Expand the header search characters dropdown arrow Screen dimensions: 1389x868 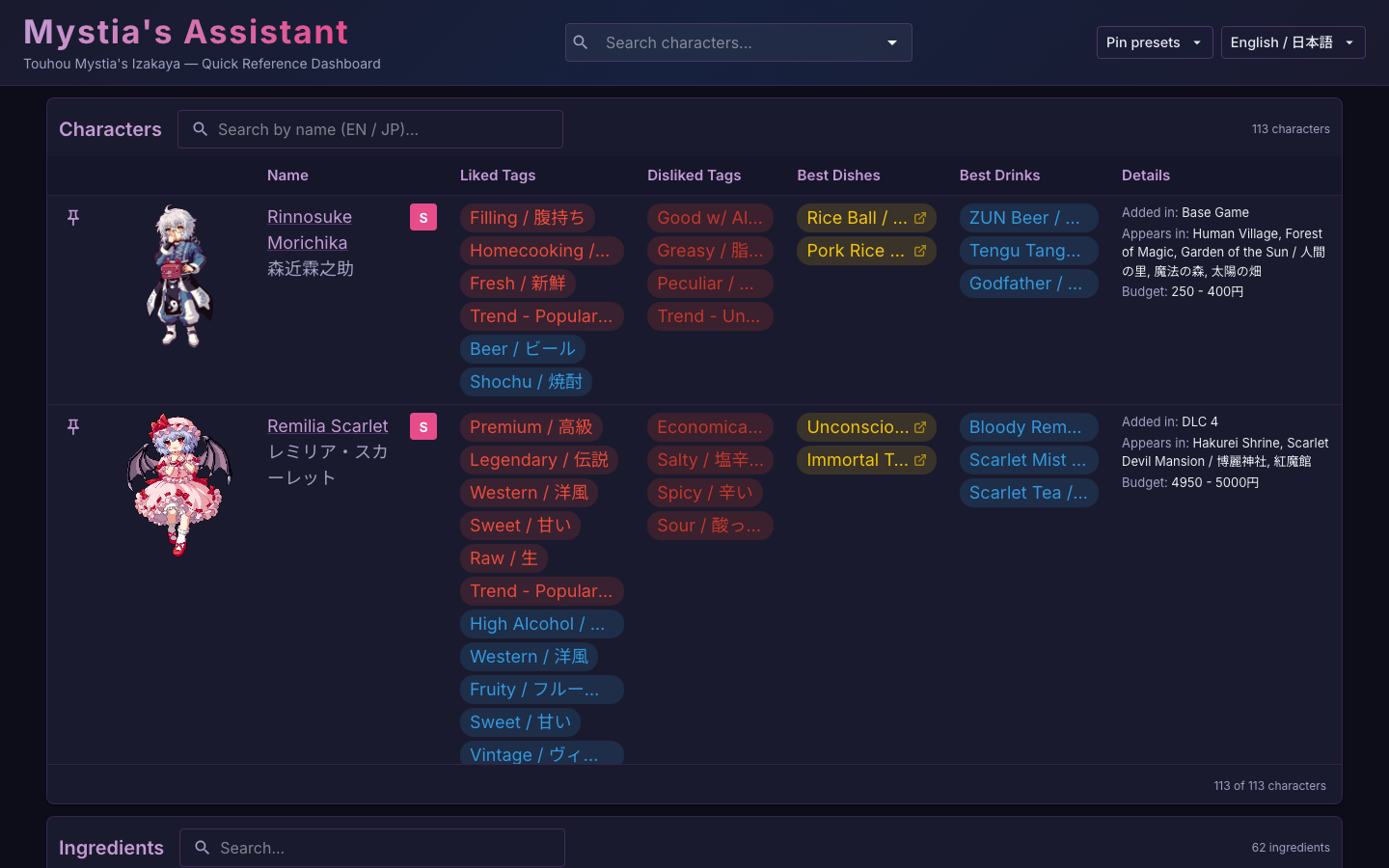pos(892,42)
